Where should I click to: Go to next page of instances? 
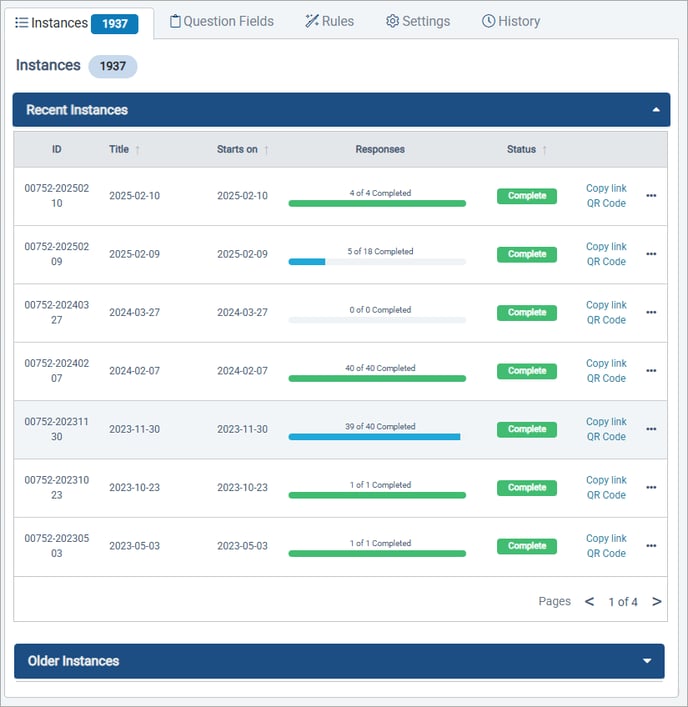point(656,602)
